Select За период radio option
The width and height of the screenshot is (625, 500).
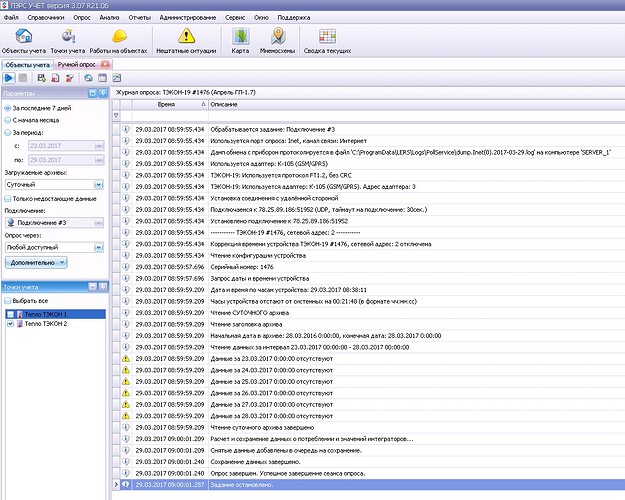[x=8, y=133]
